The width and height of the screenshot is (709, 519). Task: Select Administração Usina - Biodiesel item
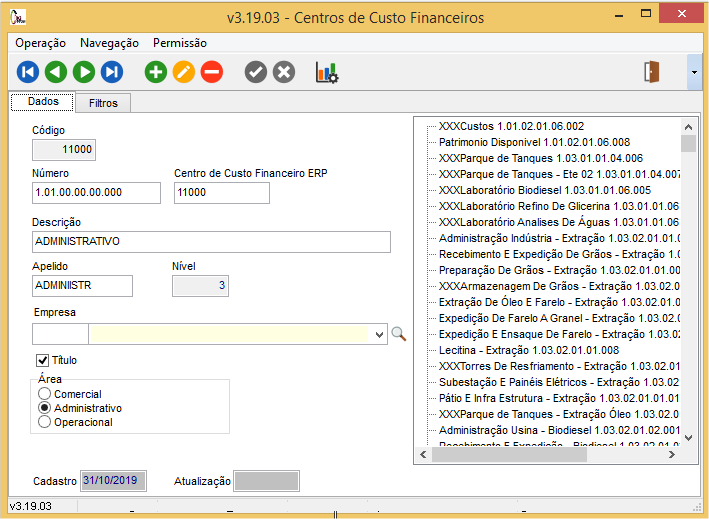pyautogui.click(x=559, y=430)
